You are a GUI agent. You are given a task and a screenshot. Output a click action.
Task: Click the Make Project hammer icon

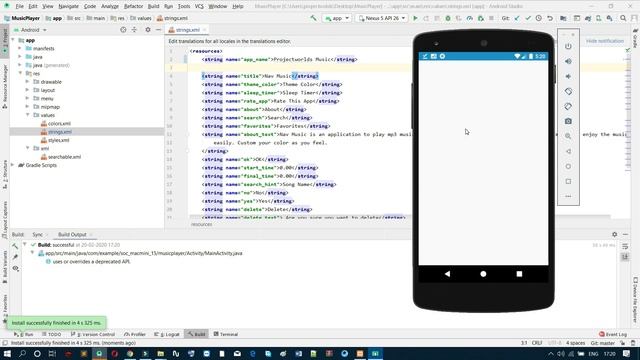click(313, 18)
